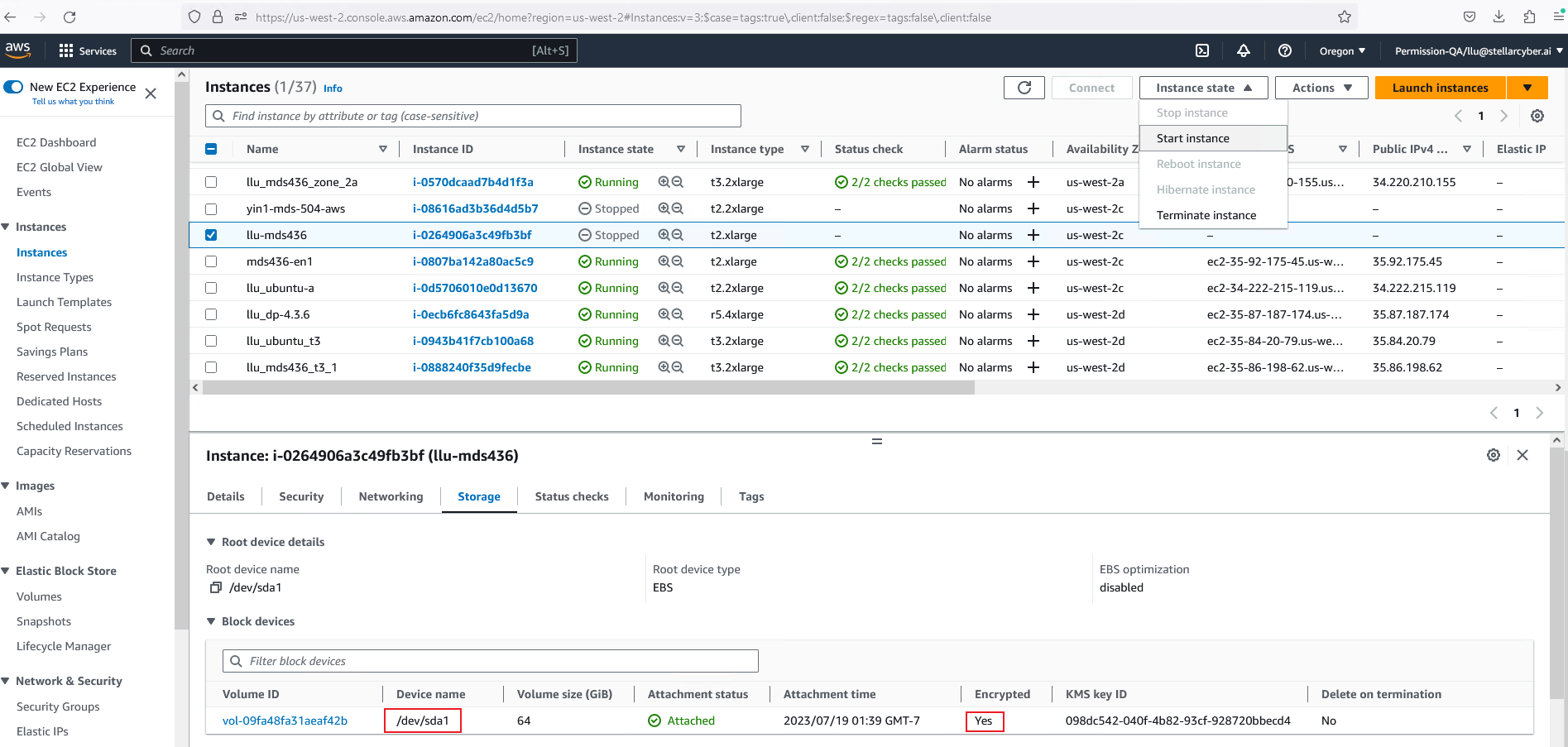Open volume vol-09fa48fa31aeaf42b link
1568x747 pixels.
click(285, 721)
